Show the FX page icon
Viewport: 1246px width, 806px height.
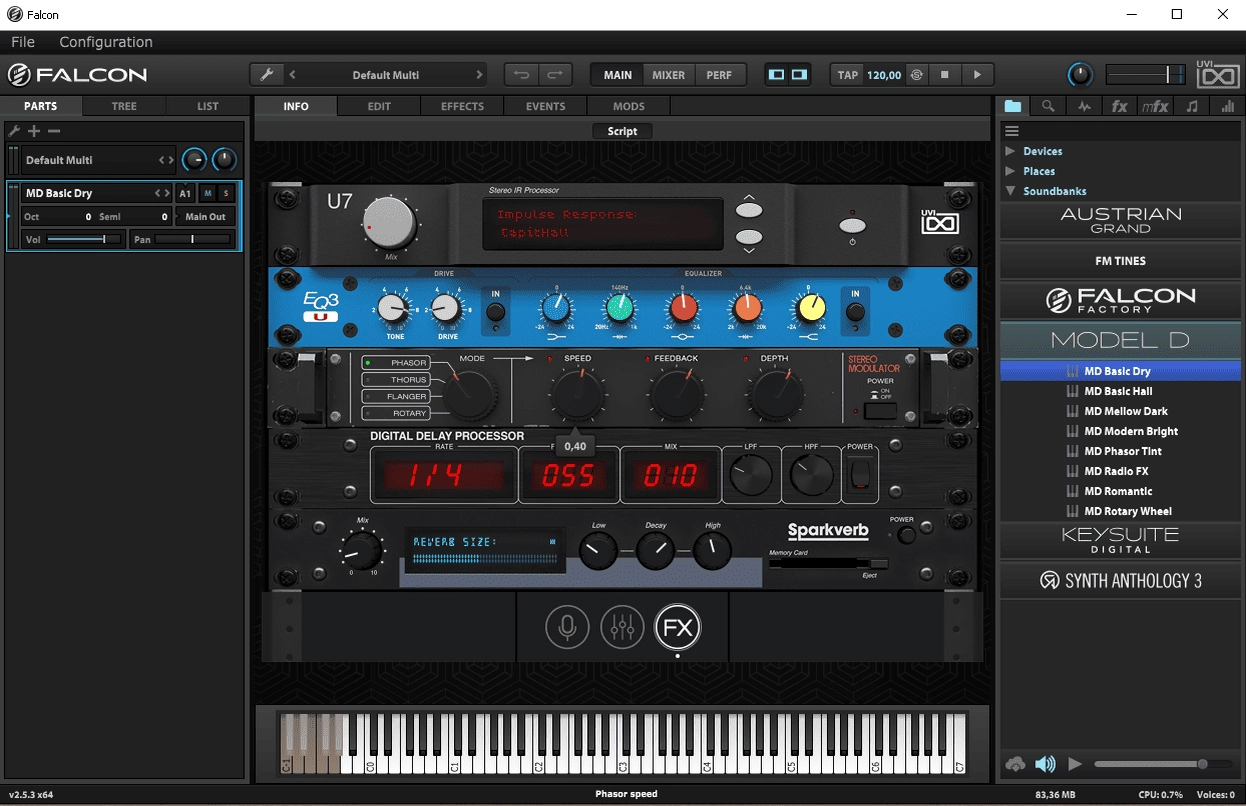tap(678, 628)
